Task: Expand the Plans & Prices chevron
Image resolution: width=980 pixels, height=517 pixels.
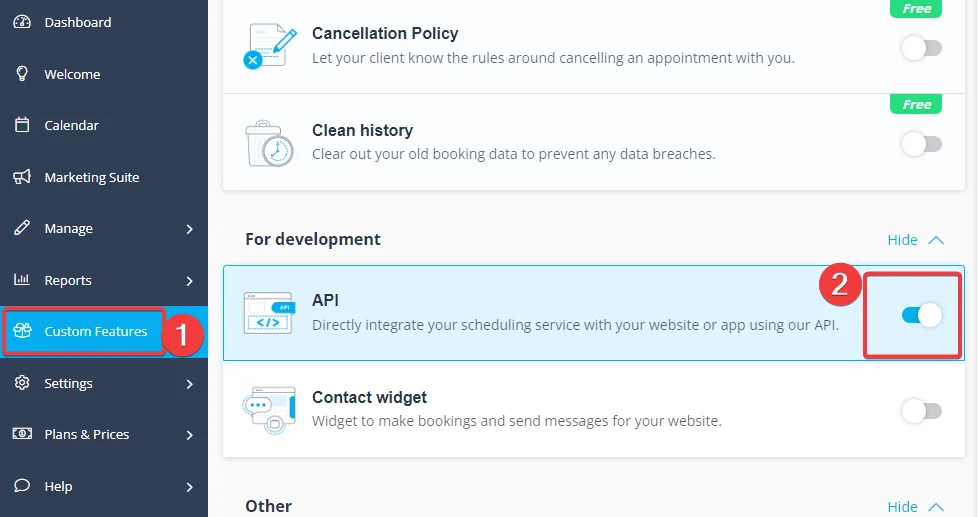Action: click(189, 435)
